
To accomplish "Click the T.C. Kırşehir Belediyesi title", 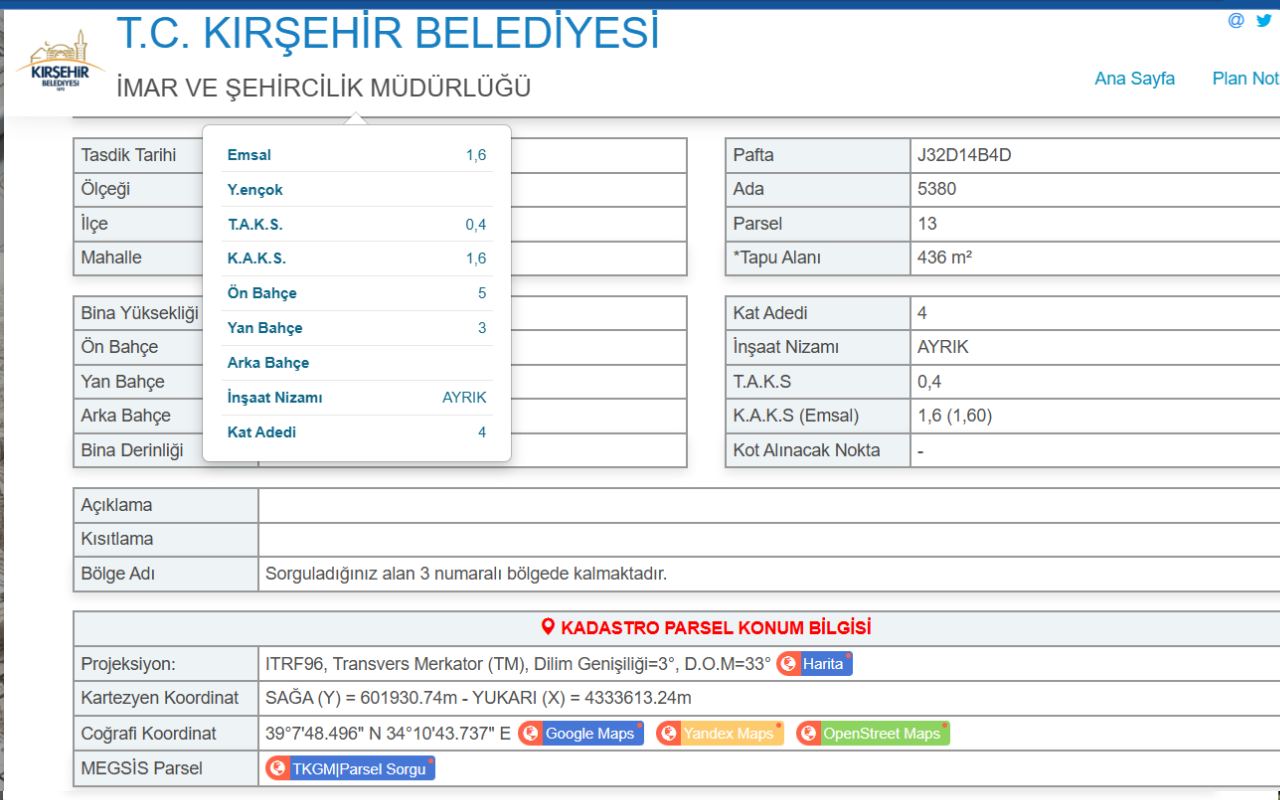I will (x=388, y=32).
